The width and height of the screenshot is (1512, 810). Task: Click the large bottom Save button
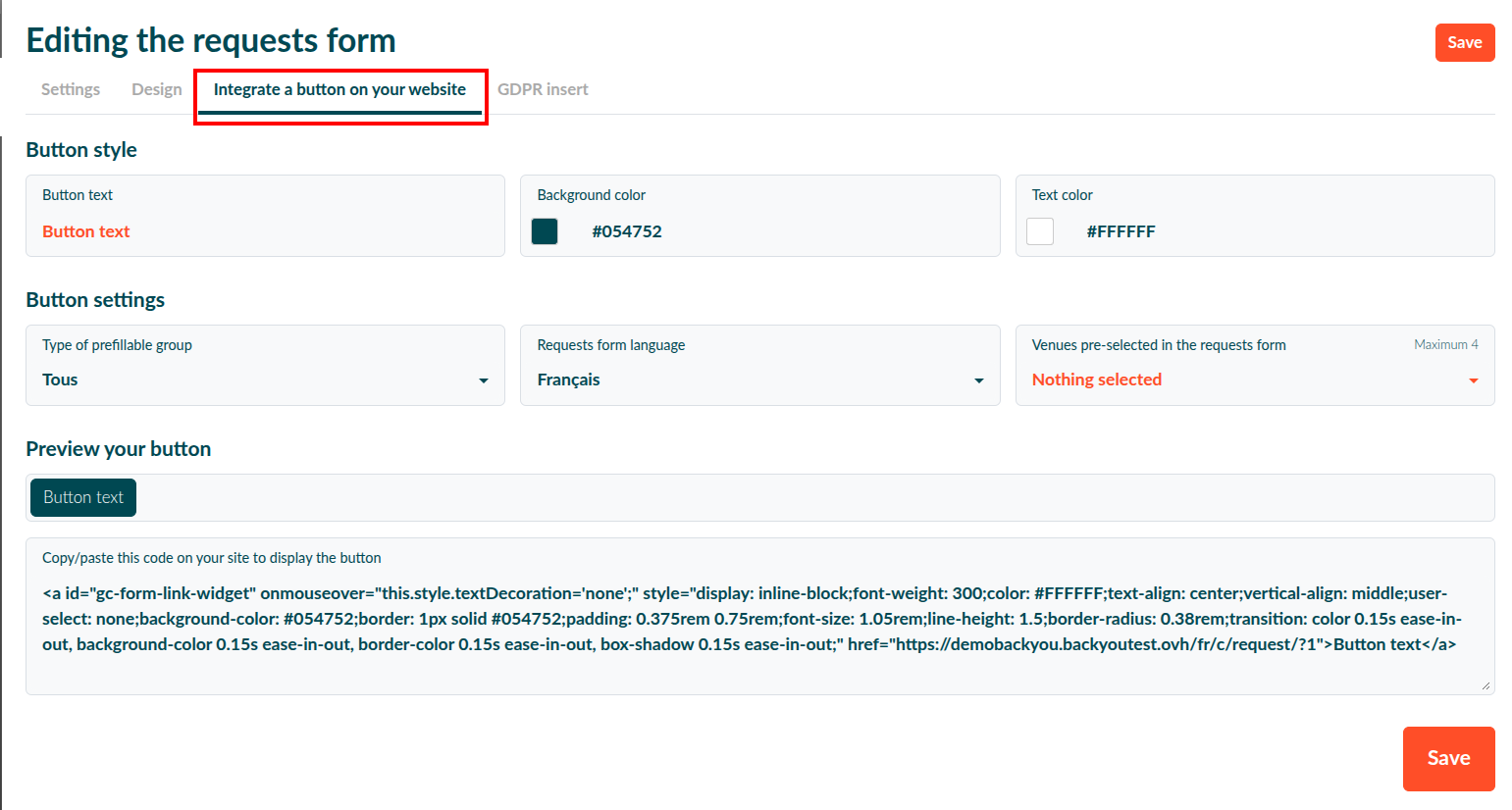coord(1448,758)
